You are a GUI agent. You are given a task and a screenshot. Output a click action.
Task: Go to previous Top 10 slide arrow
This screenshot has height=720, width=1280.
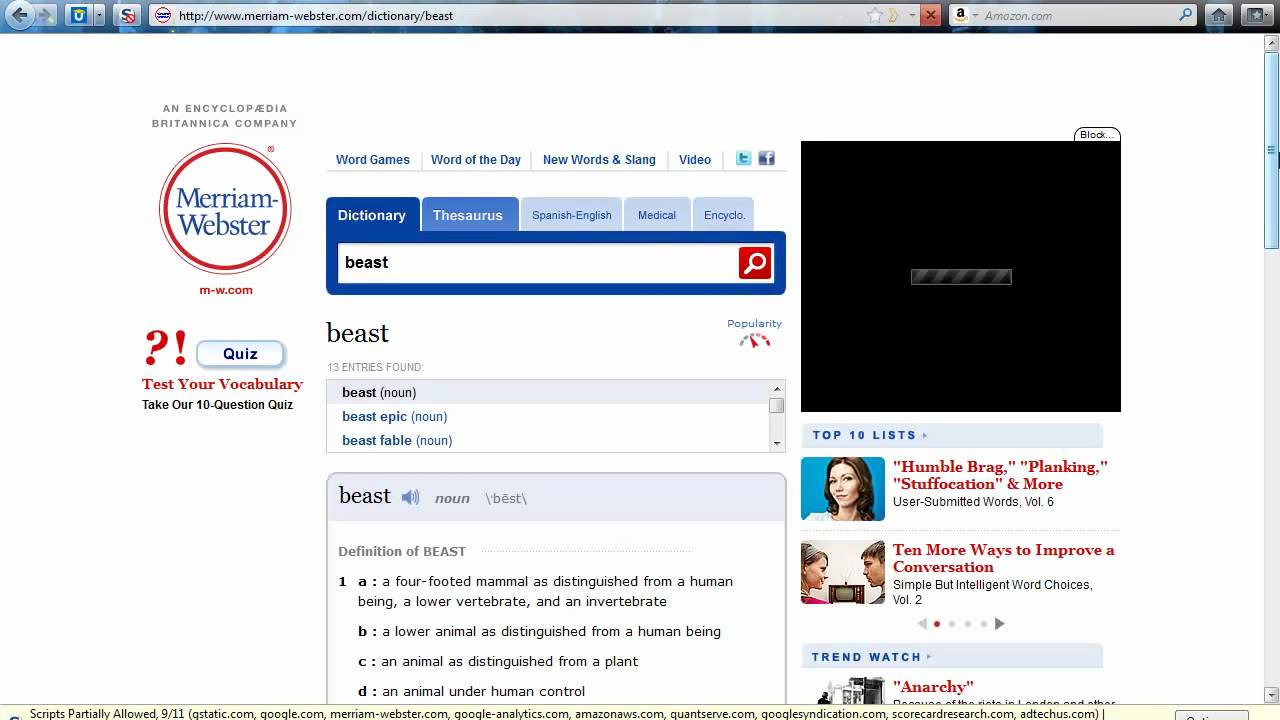click(x=922, y=624)
